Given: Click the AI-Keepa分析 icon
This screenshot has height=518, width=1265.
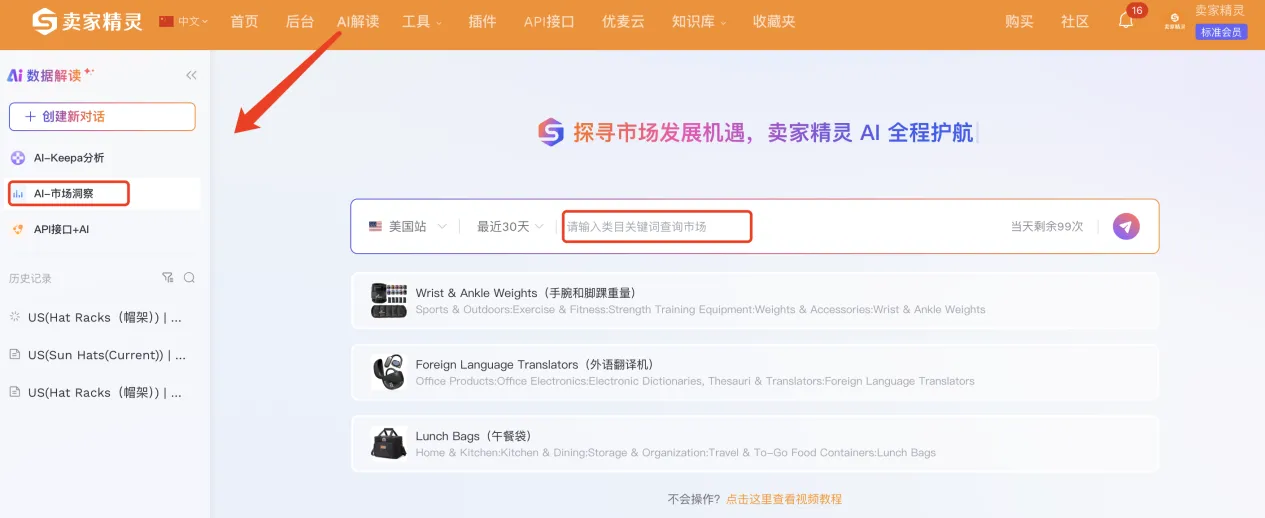Looking at the screenshot, I should coord(17,158).
